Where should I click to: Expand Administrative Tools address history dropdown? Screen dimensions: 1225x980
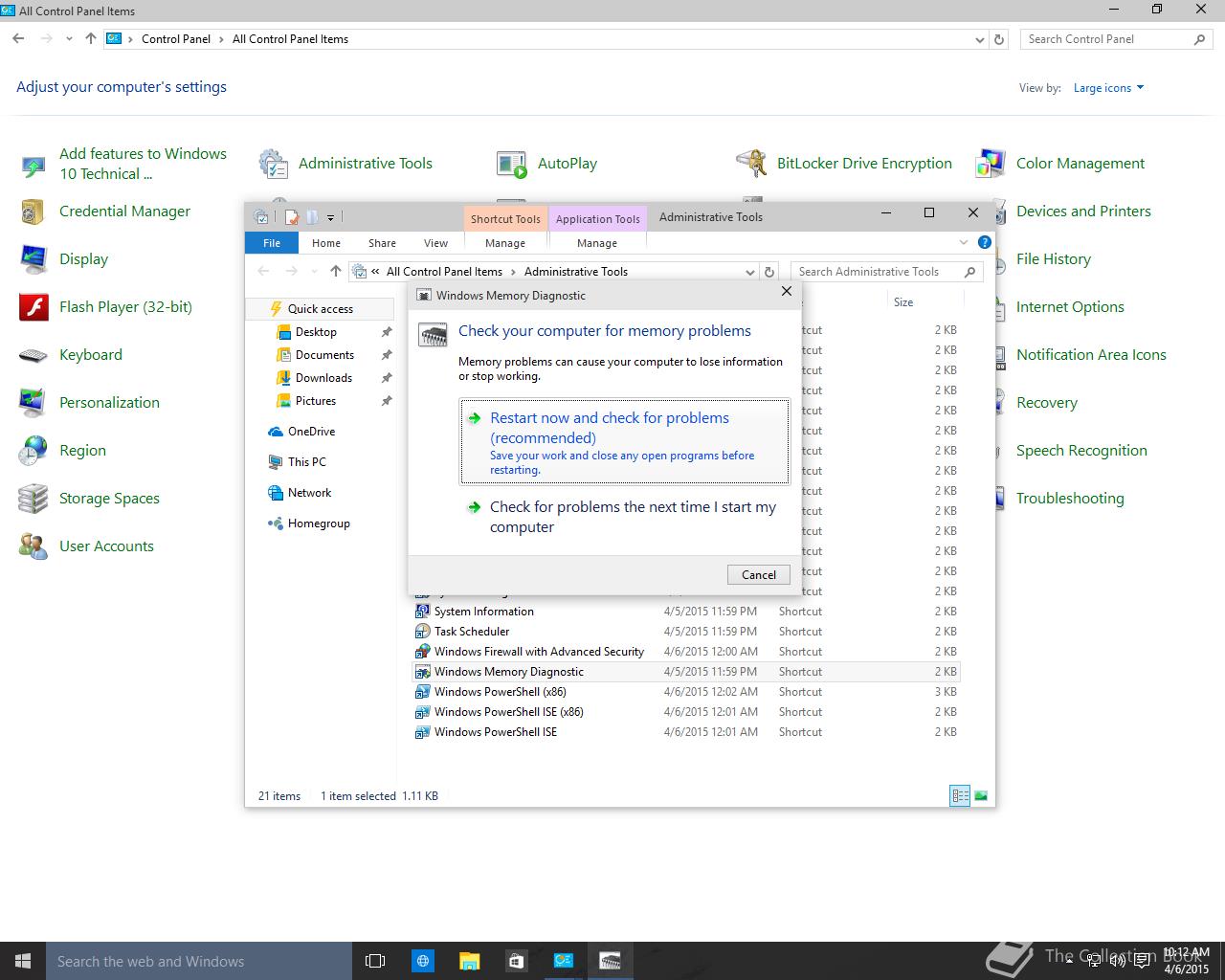(x=749, y=272)
